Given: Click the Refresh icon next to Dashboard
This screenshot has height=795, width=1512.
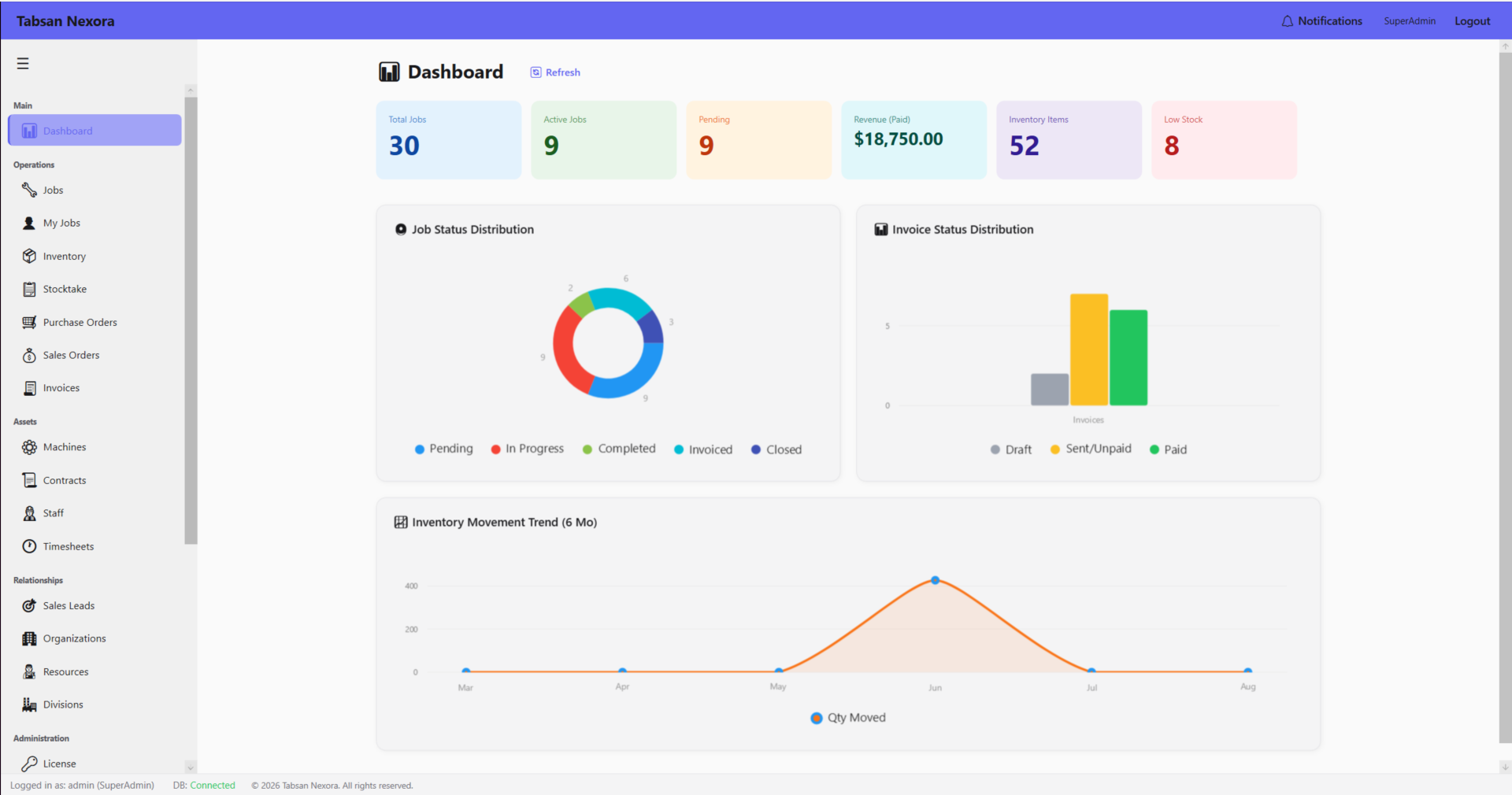Looking at the screenshot, I should pos(535,72).
